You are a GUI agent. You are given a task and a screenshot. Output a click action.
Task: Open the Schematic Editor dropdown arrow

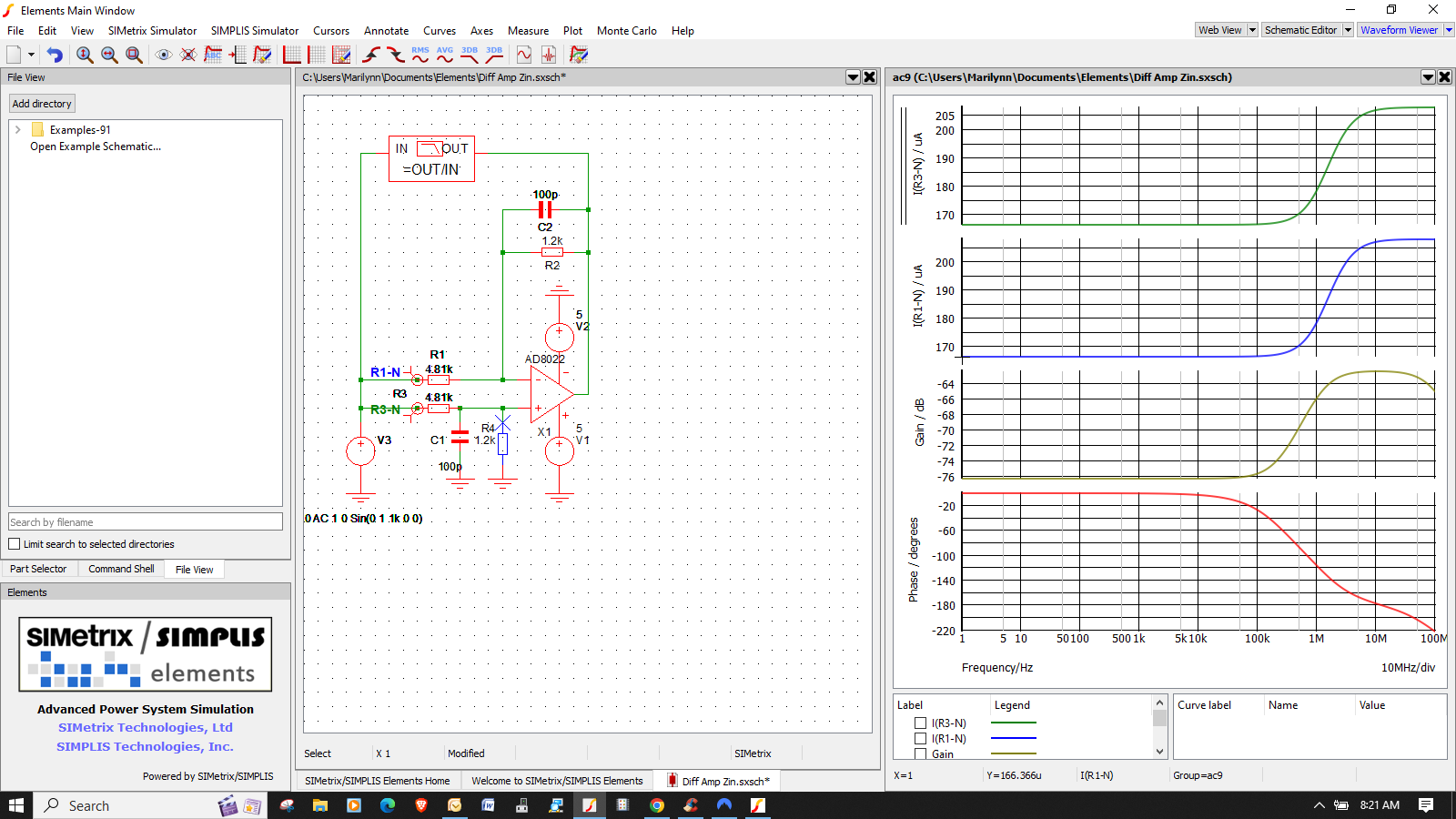pos(1348,30)
